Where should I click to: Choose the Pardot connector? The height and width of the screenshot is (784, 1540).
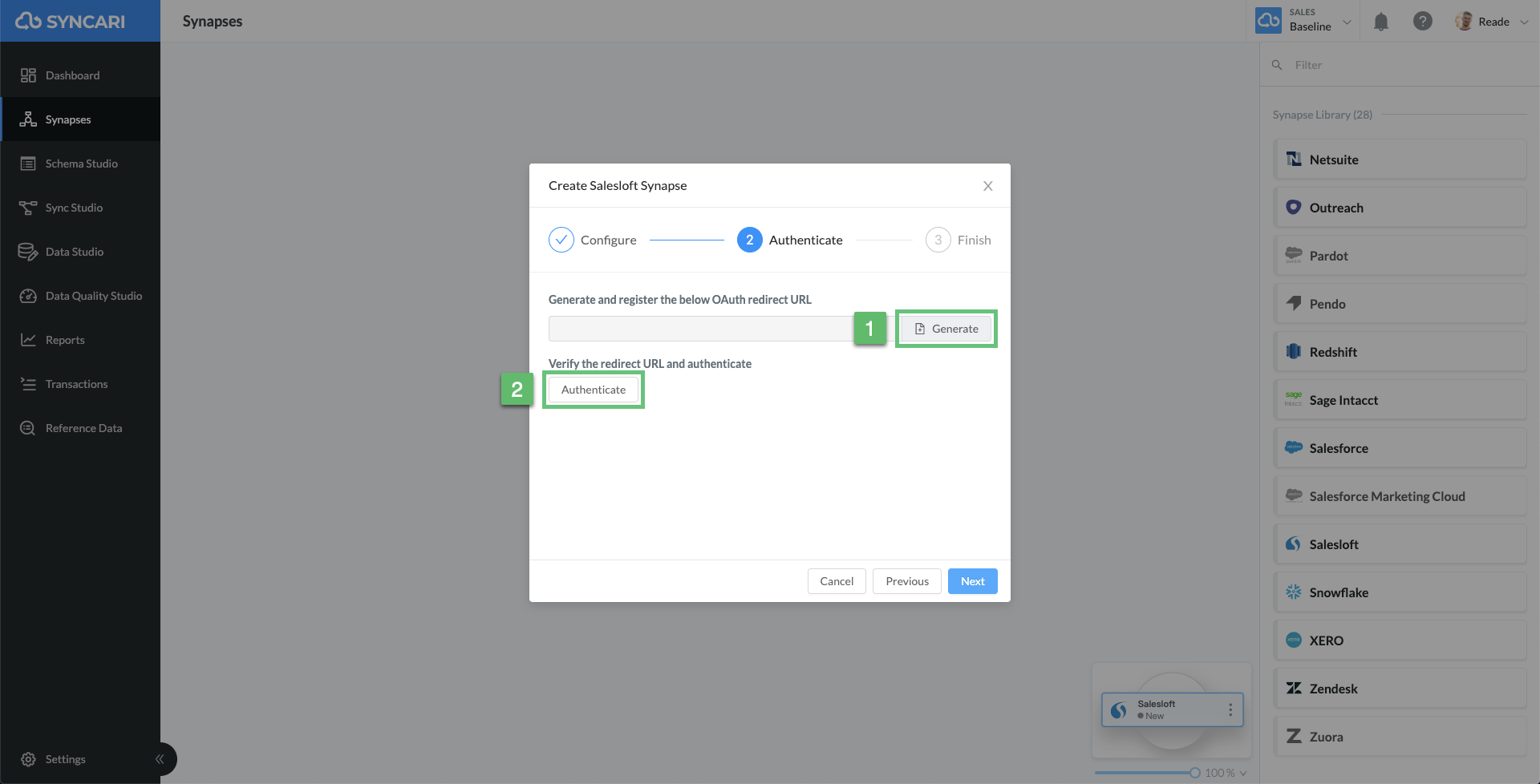point(1400,256)
